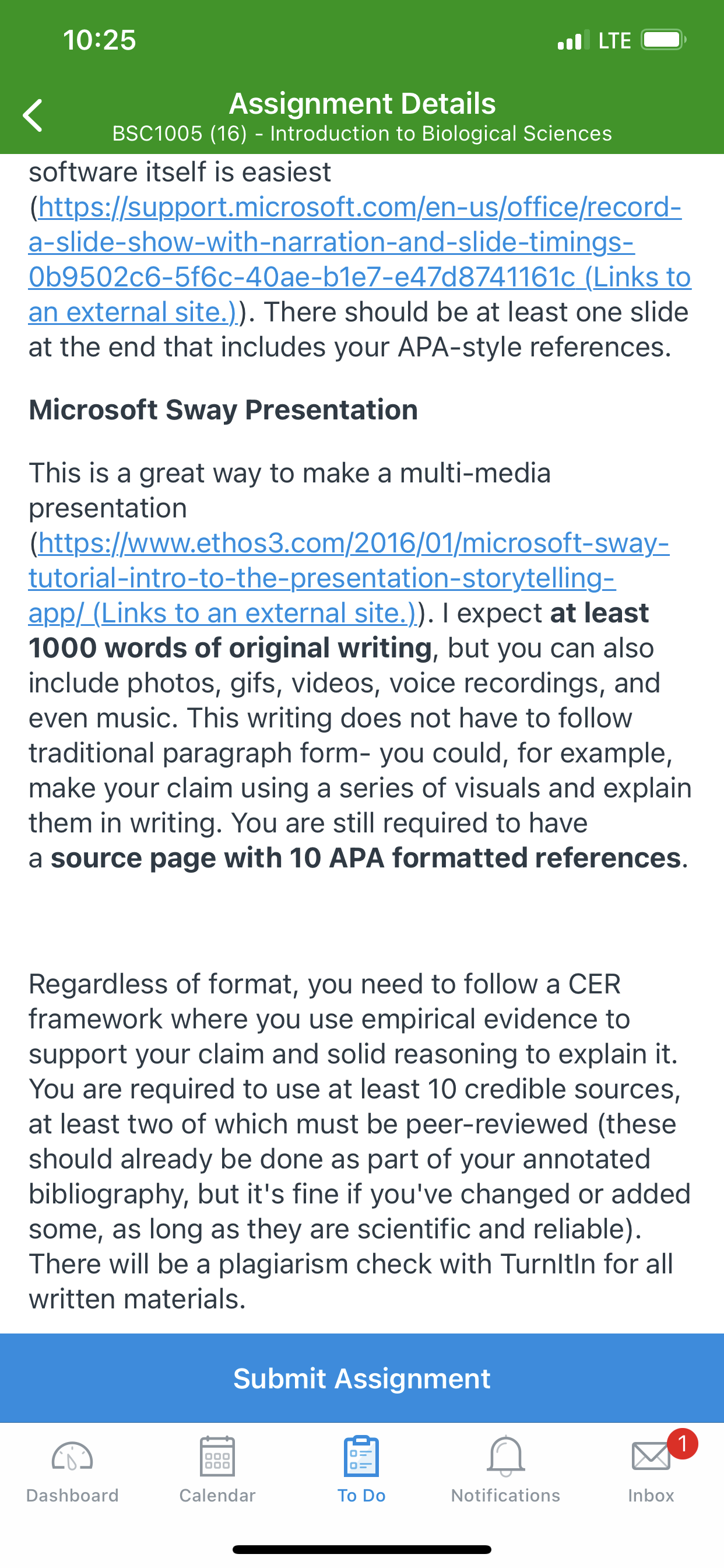Screen dimensions: 724x1568
Task: Tap the red Inbox badge showing 1
Action: [x=682, y=1444]
